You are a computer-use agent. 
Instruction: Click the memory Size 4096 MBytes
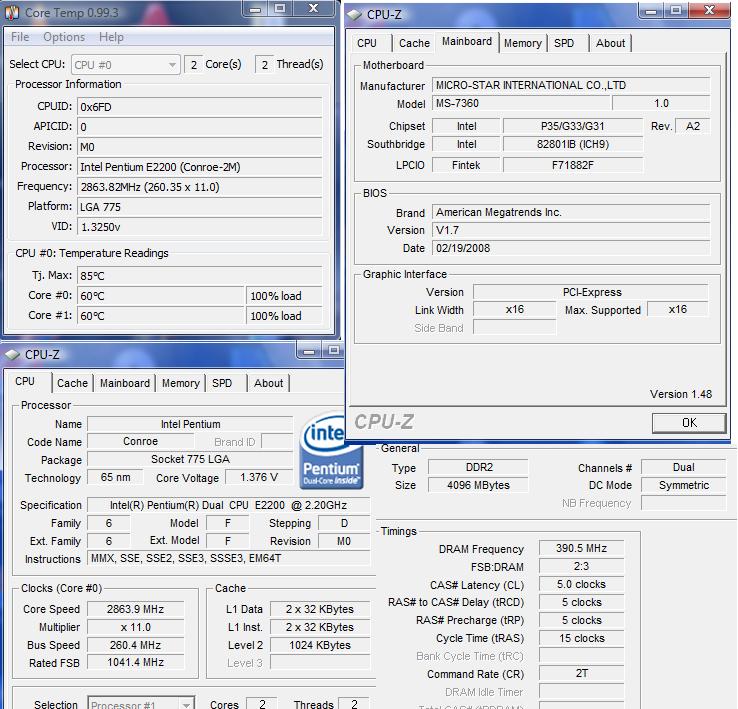[x=478, y=485]
